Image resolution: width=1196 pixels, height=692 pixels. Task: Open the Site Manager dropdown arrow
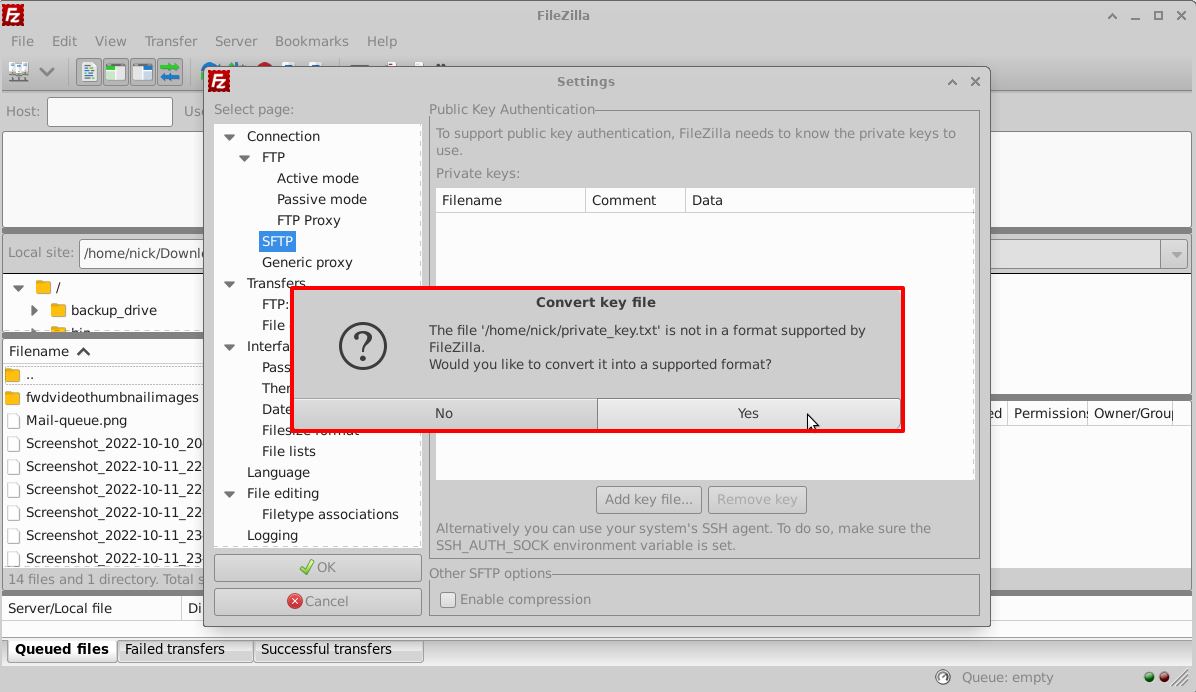[47, 72]
